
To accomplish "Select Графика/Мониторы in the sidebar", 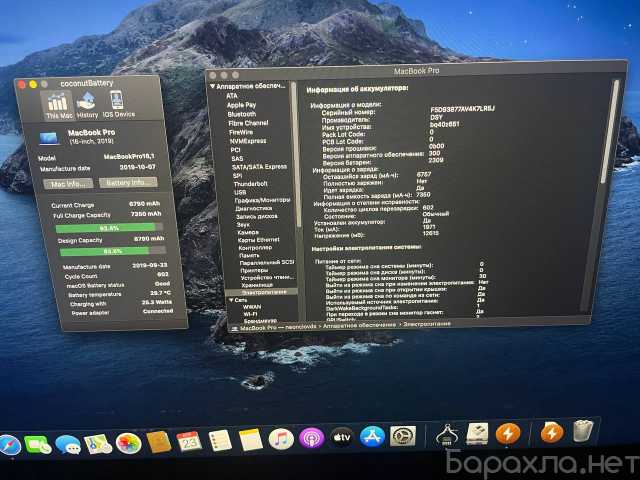I will (x=262, y=200).
